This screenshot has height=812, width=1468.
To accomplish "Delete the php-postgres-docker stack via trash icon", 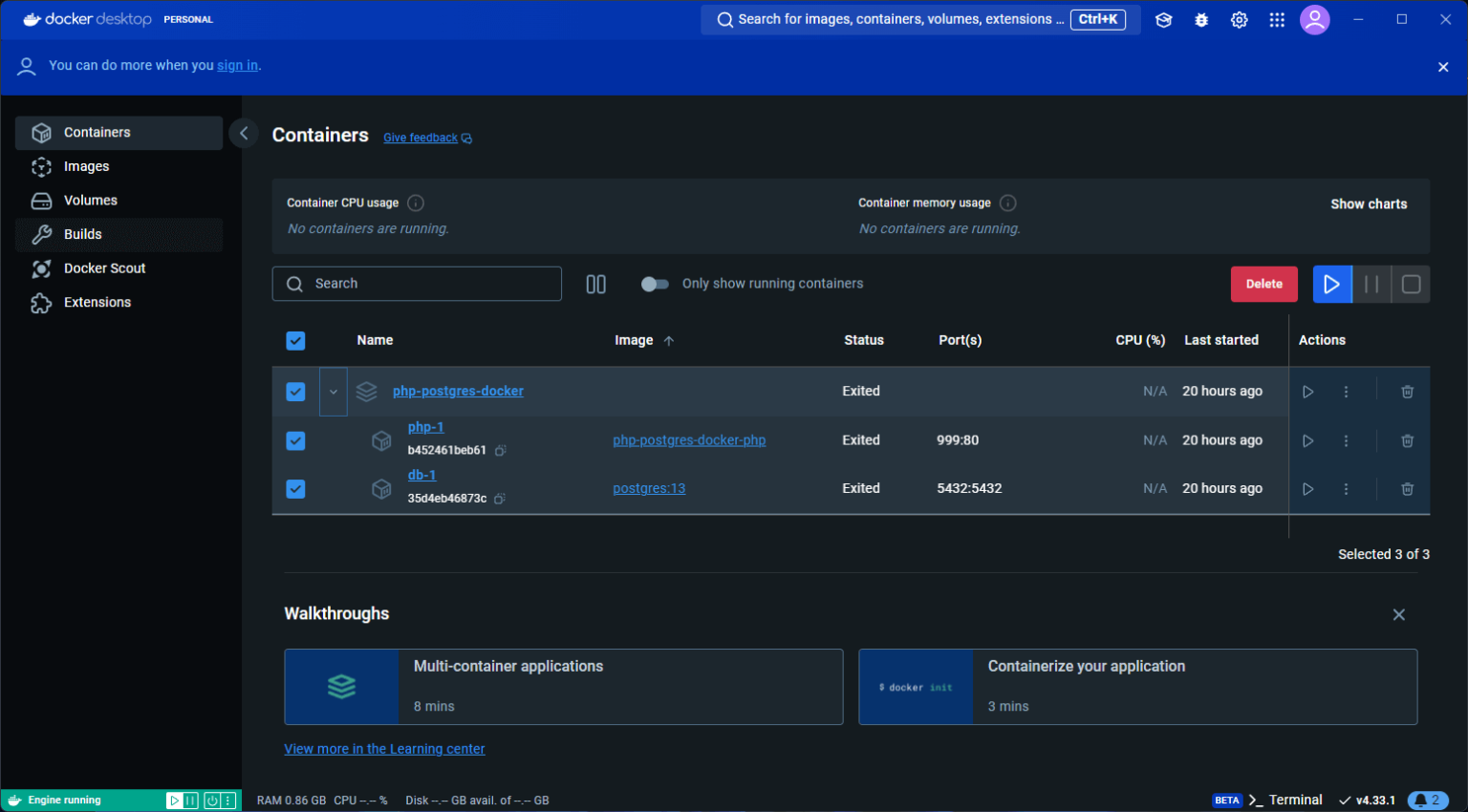I will 1408,392.
